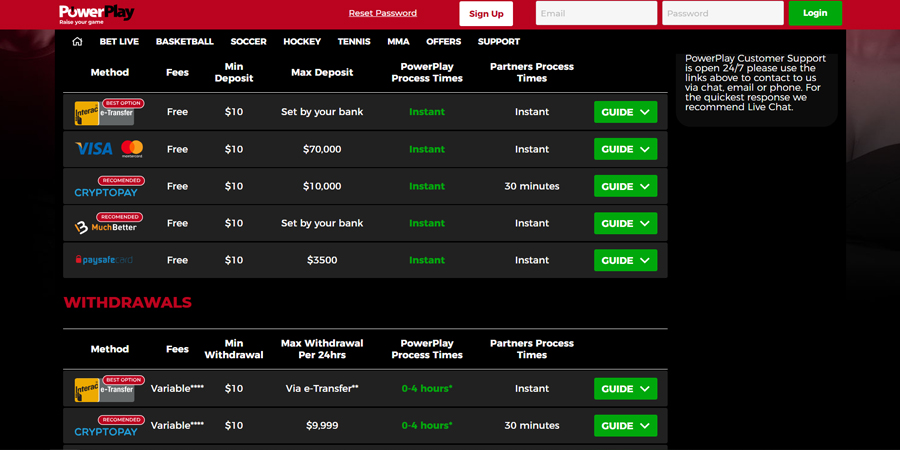Viewport: 900px width, 450px height.
Task: Go to the home icon
Action: [77, 42]
